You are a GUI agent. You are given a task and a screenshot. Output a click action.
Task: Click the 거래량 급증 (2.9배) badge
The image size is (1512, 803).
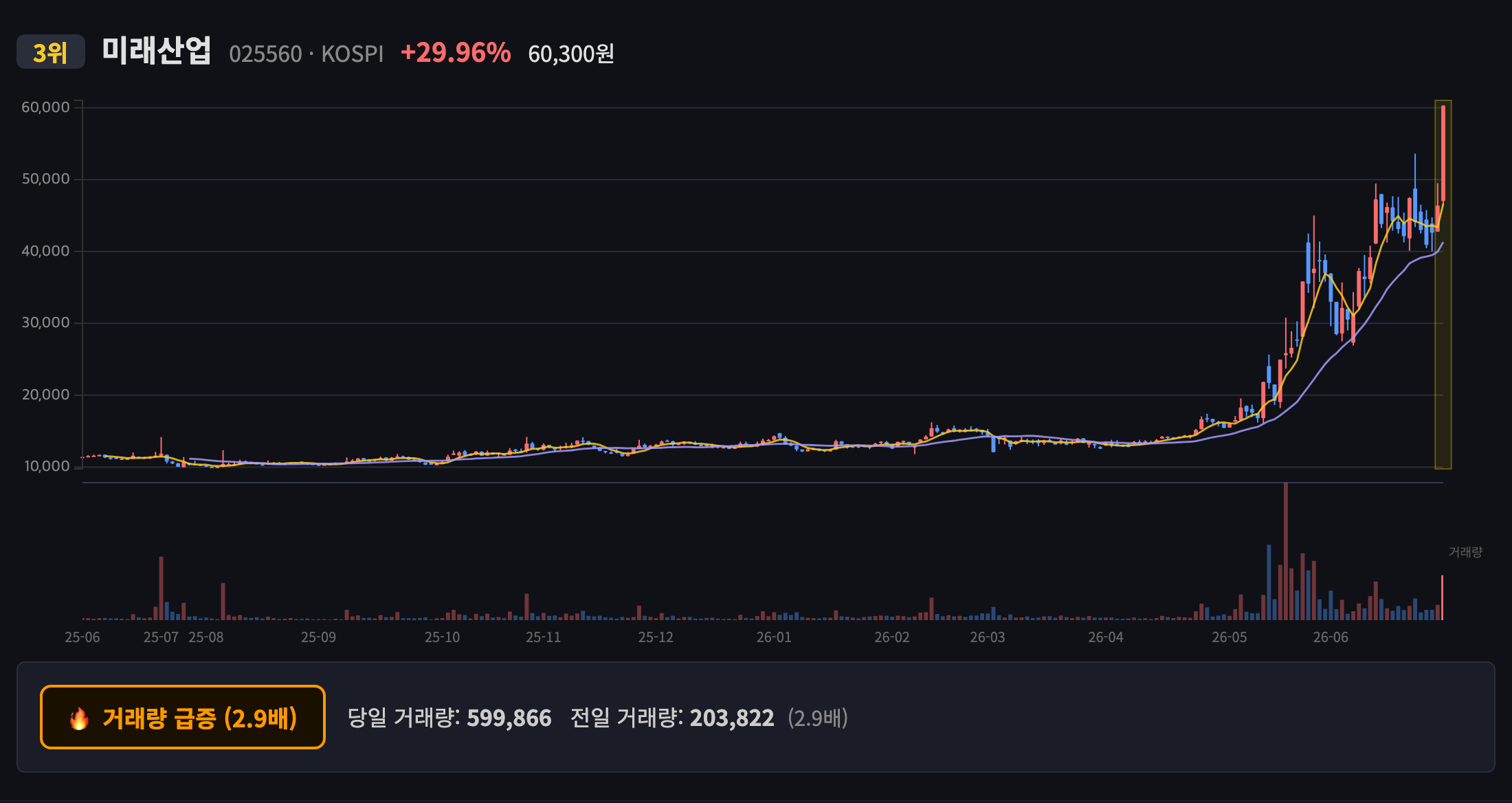coord(183,717)
